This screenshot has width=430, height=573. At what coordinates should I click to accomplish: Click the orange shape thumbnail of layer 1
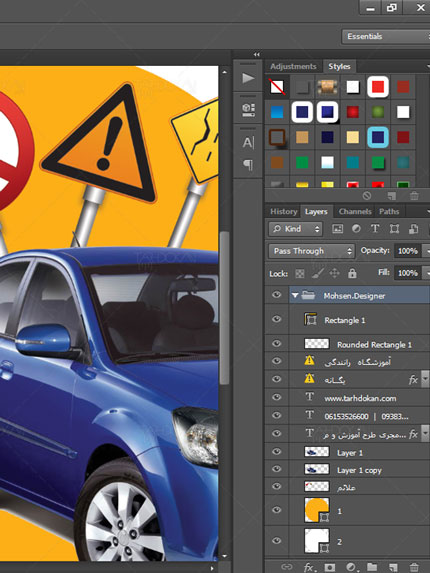click(x=316, y=510)
